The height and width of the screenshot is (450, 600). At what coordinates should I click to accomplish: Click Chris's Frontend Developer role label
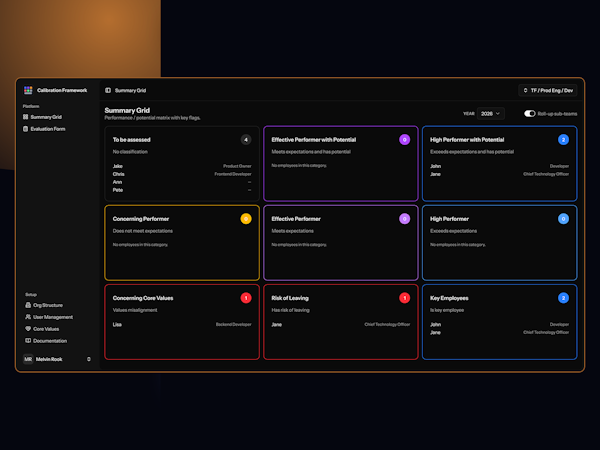233,174
